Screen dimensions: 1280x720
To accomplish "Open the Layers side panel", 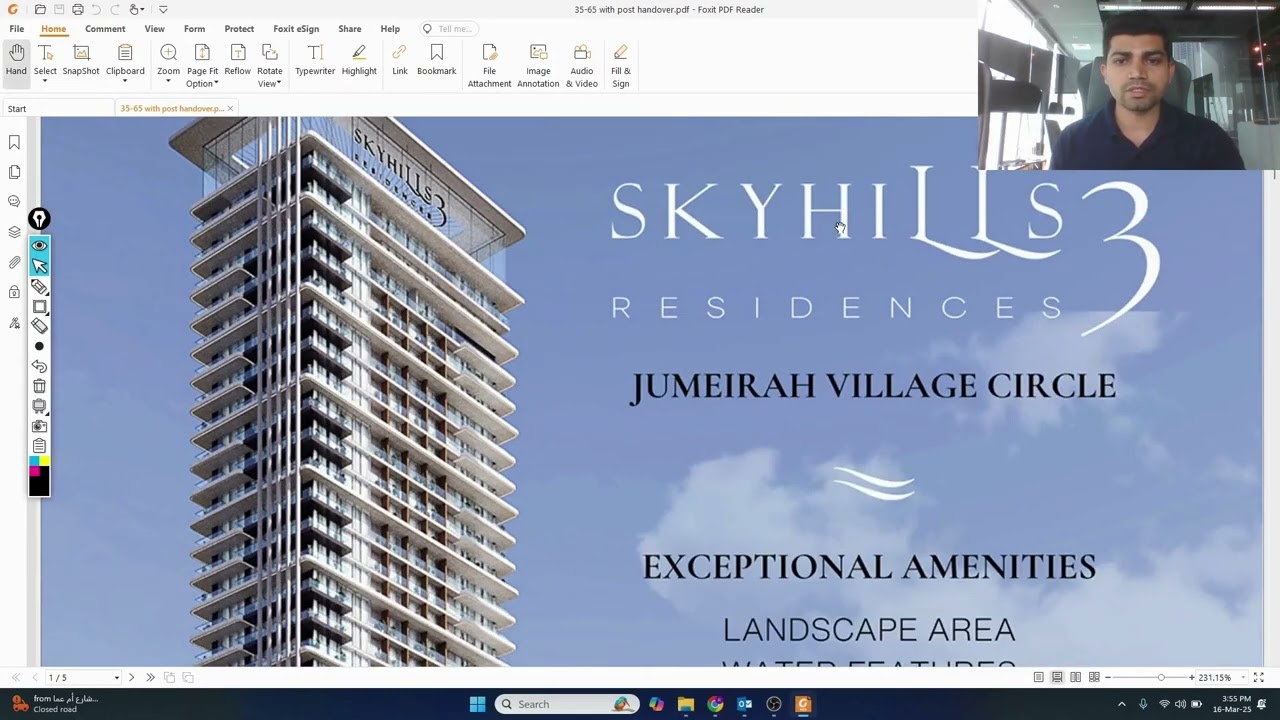I will coord(14,232).
